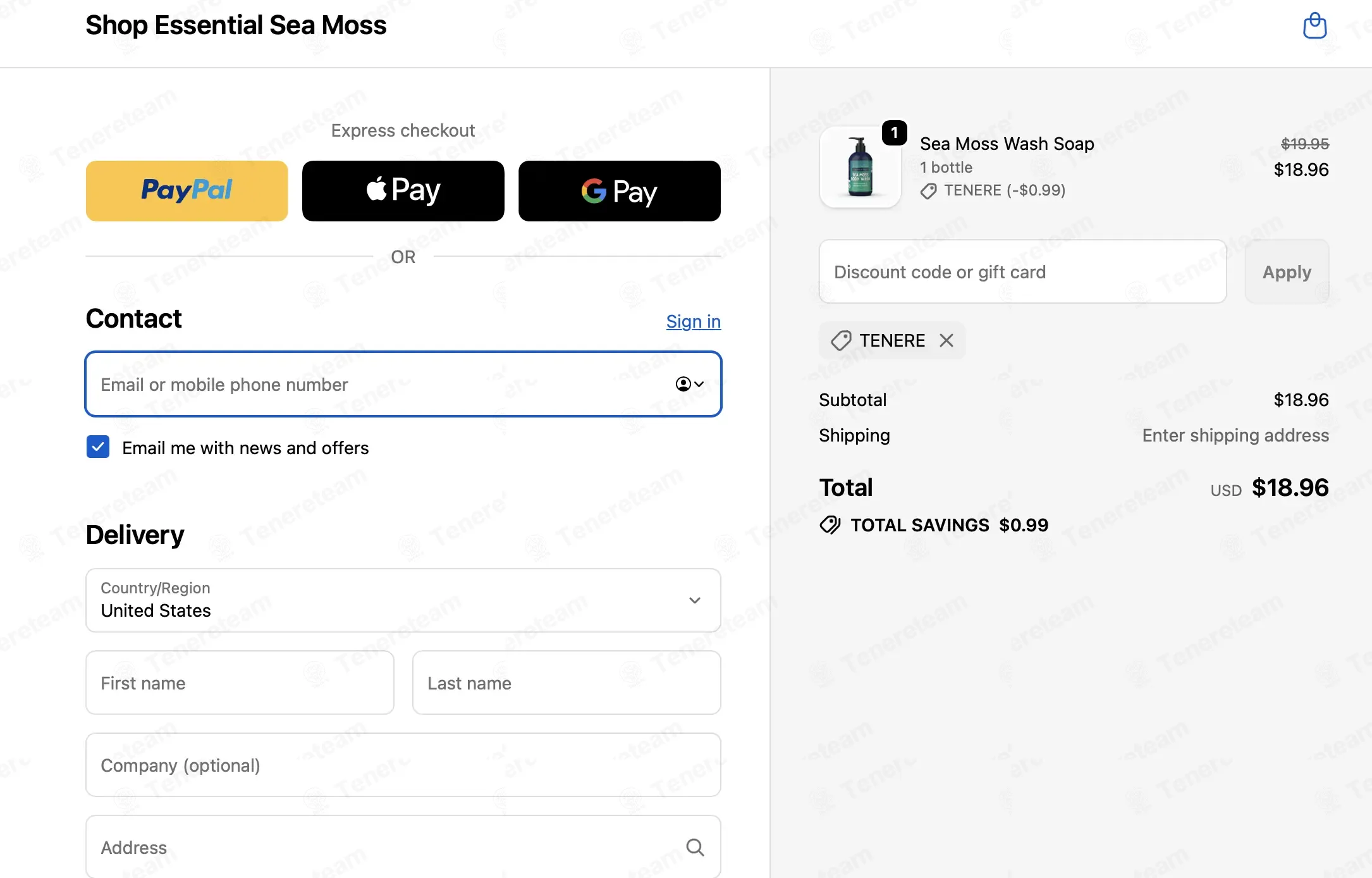Apply the discount code
The image size is (1372, 878).
pyautogui.click(x=1287, y=272)
